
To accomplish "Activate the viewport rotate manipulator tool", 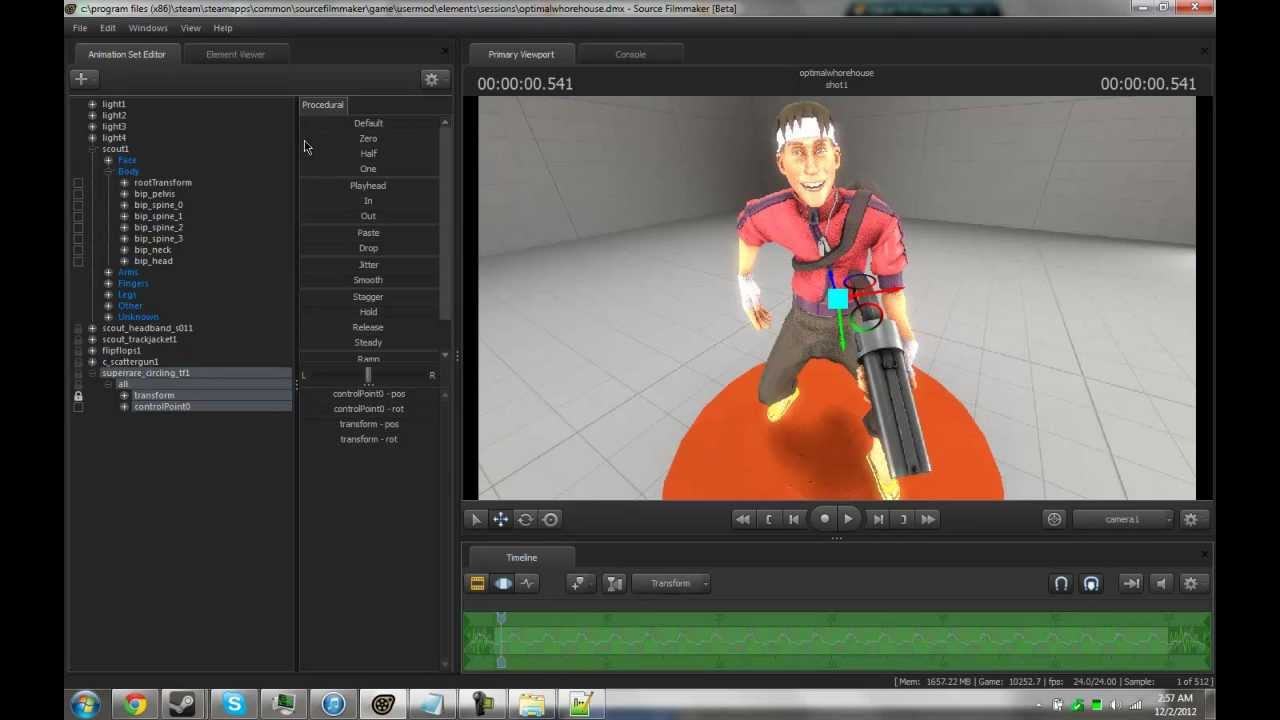I will [x=525, y=519].
